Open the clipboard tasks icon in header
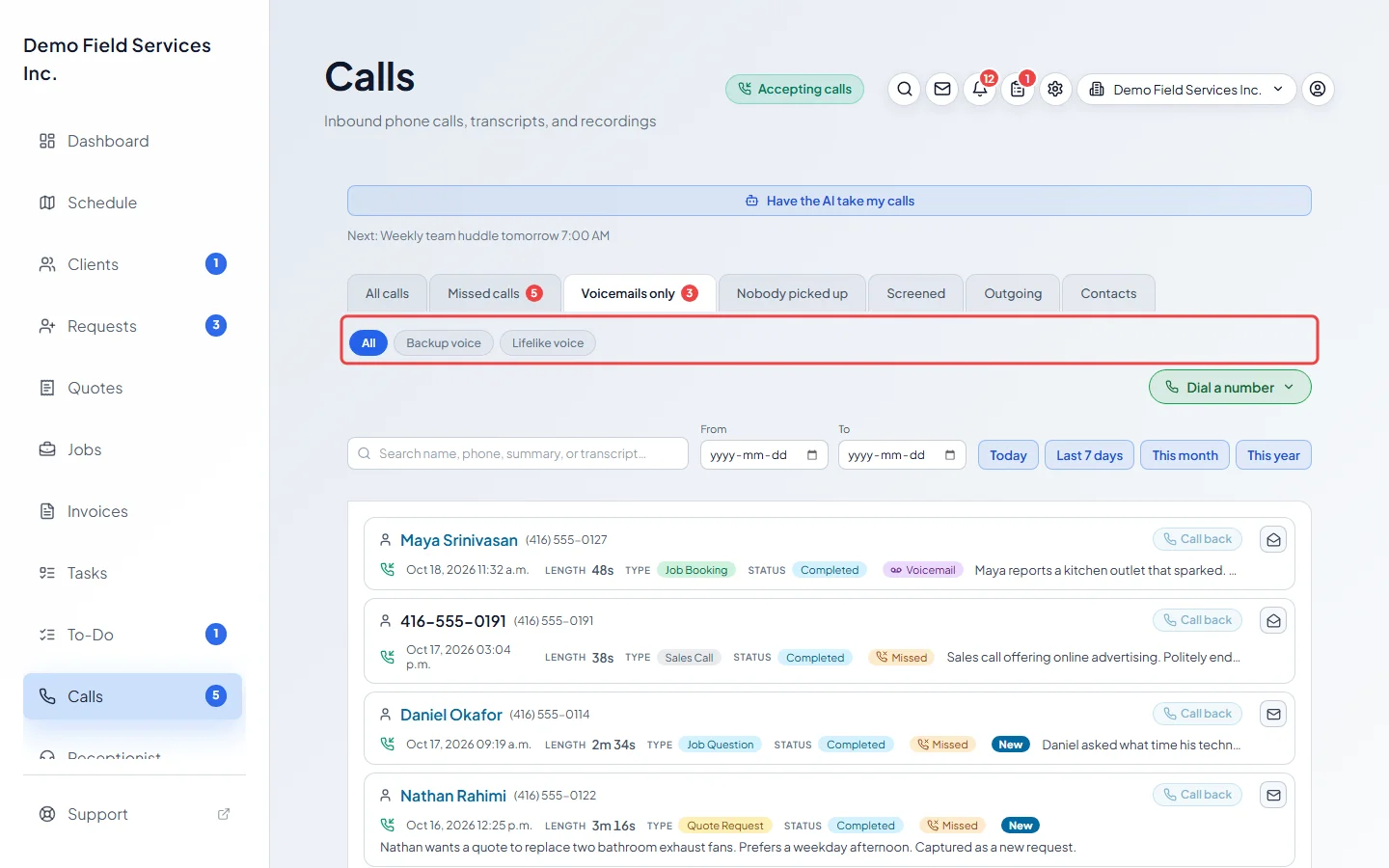This screenshot has height=868, width=1389. click(x=1018, y=89)
